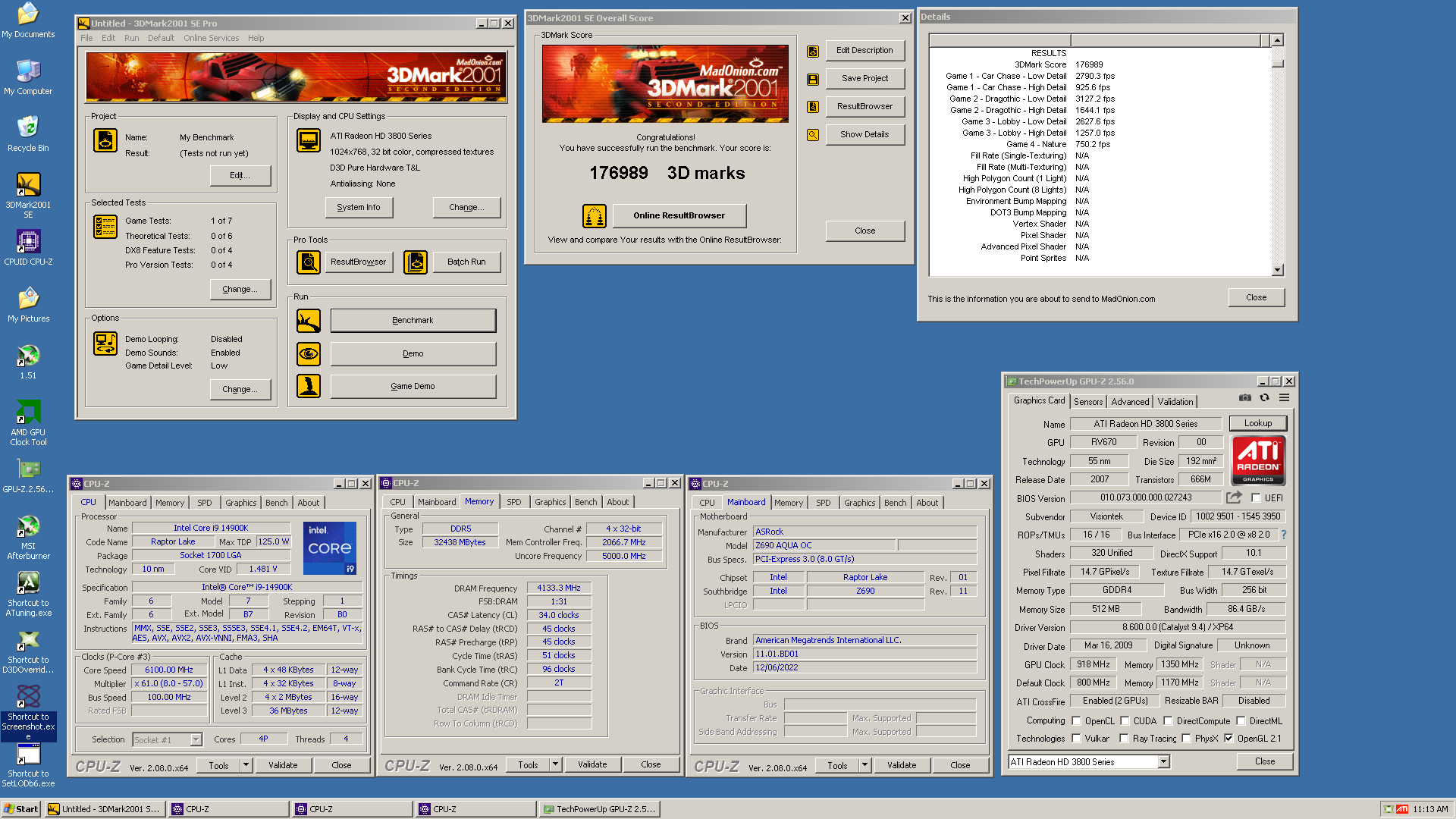Click Pro Tools ResultBrowser magnifier icon
The height and width of the screenshot is (819, 1456).
(x=309, y=262)
